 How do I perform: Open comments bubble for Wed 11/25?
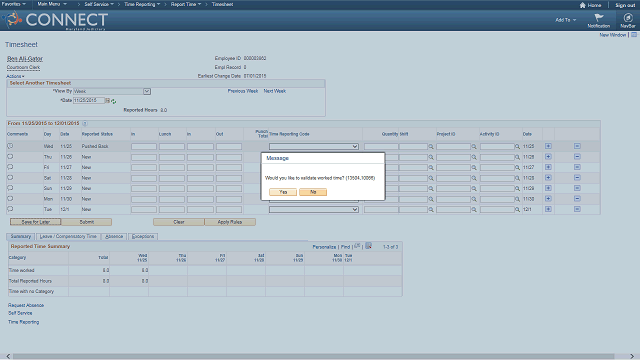(10, 146)
